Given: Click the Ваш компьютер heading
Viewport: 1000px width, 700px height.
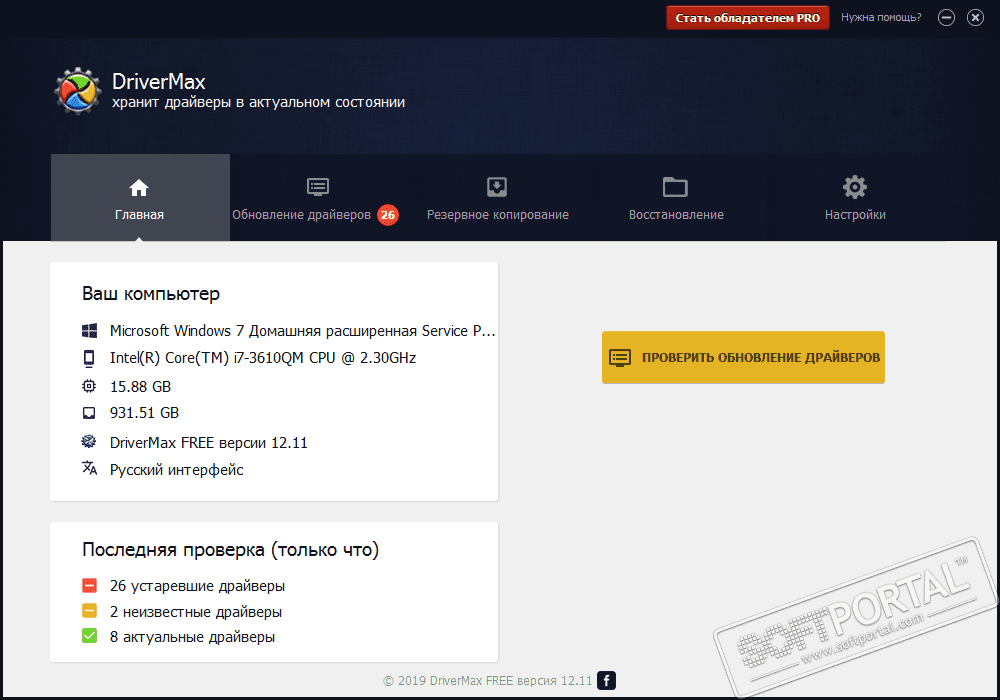Looking at the screenshot, I should click(151, 294).
